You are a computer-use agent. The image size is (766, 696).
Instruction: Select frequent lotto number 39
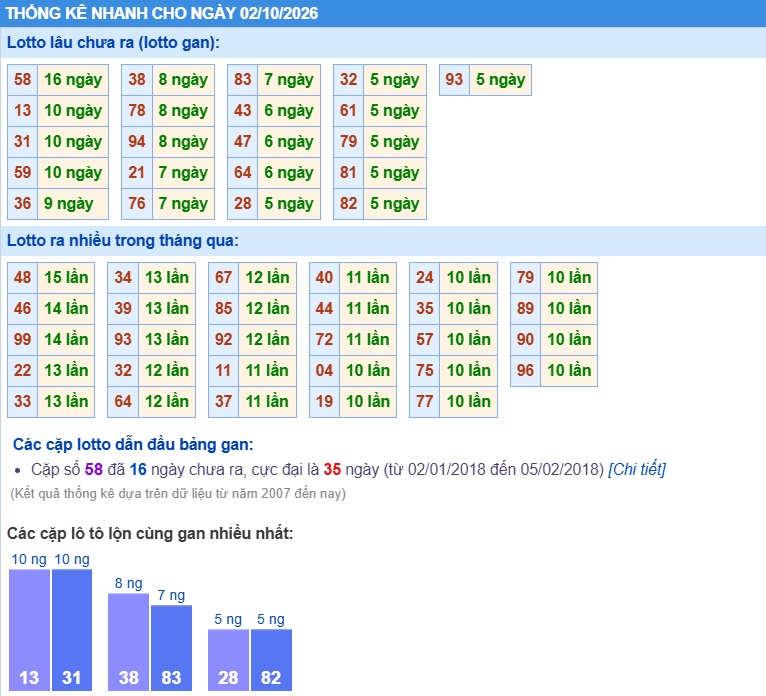point(123,309)
